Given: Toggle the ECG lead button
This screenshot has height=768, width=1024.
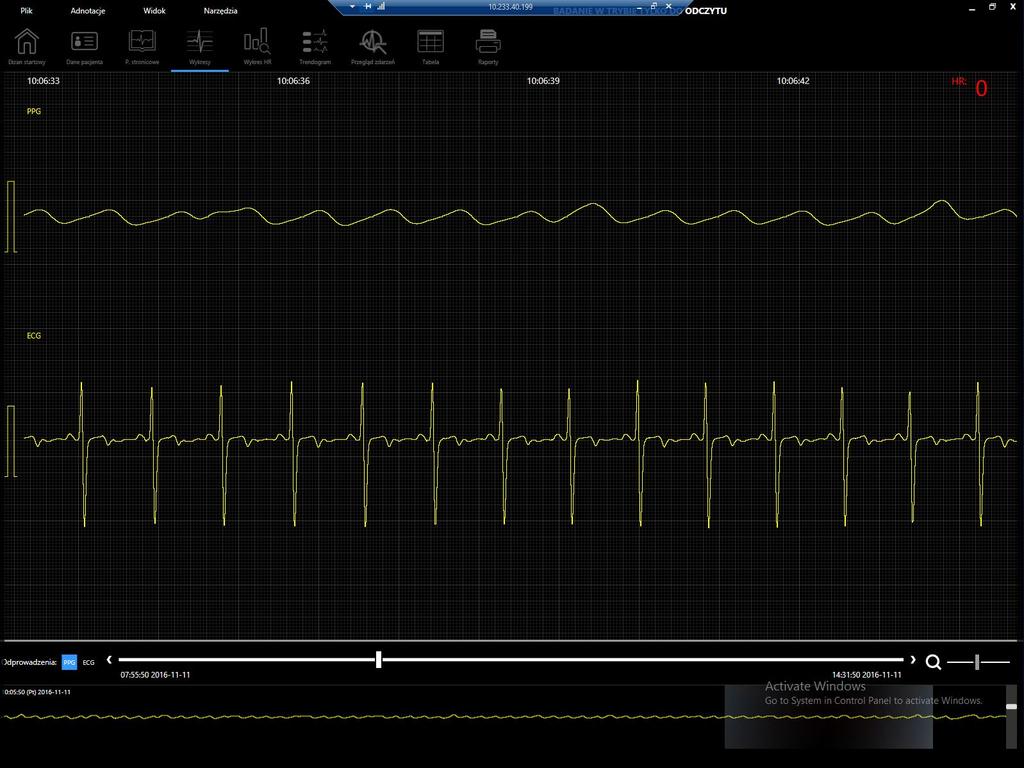Looking at the screenshot, I should click(89, 662).
